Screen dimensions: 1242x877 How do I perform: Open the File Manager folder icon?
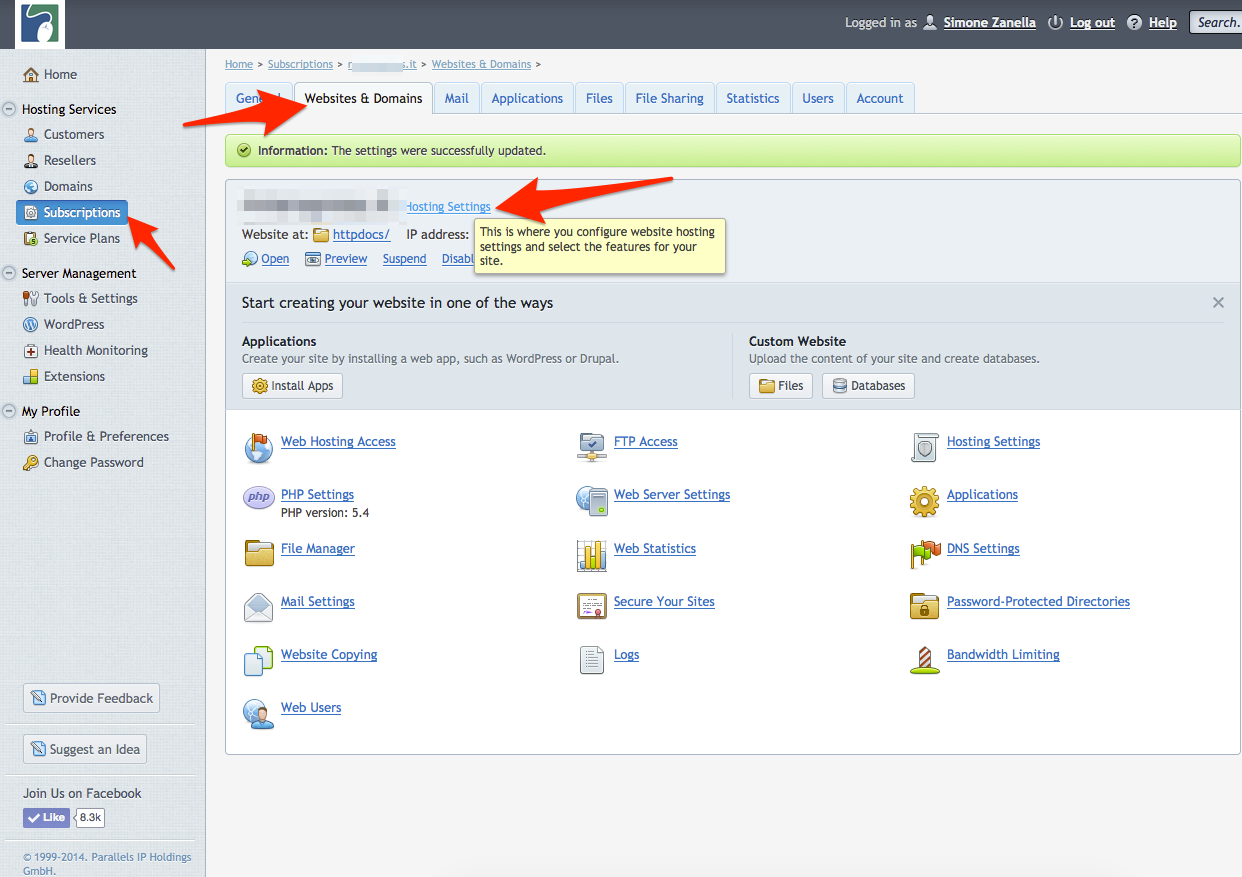click(x=259, y=553)
